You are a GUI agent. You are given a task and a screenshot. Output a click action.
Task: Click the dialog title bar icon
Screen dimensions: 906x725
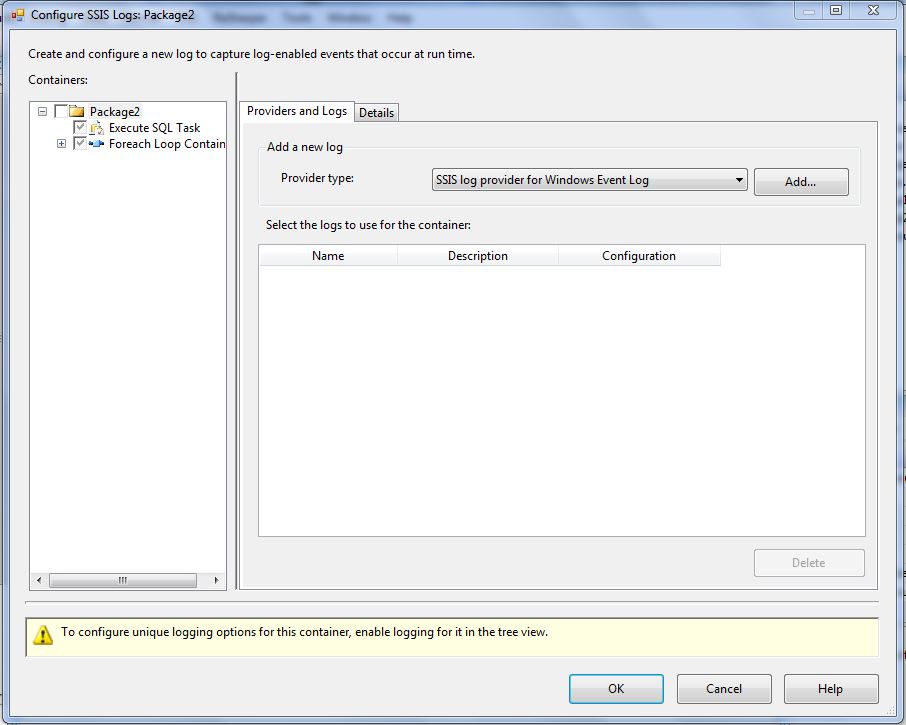(17, 15)
